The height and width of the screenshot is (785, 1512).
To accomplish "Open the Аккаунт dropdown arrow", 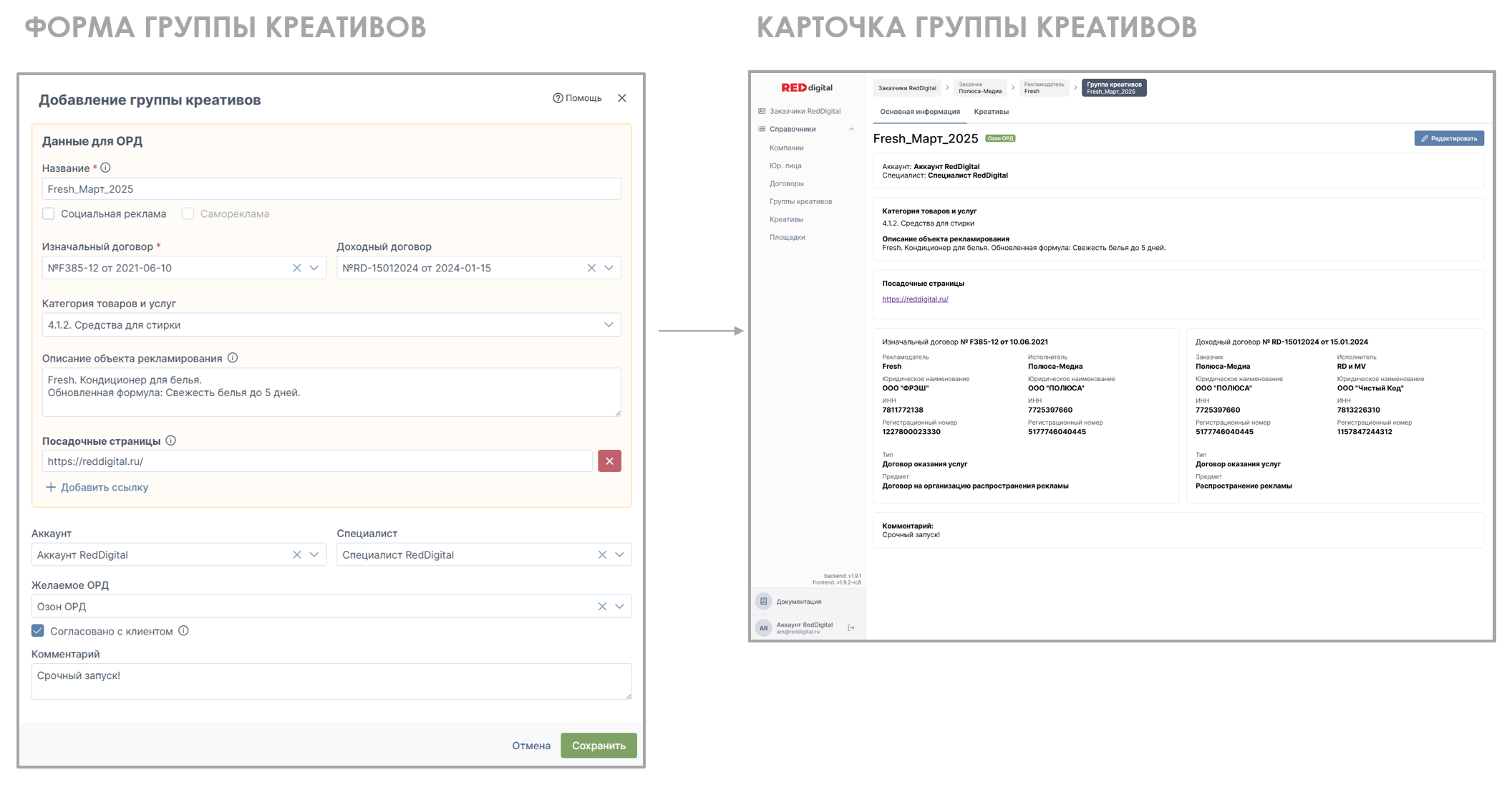I will point(314,555).
